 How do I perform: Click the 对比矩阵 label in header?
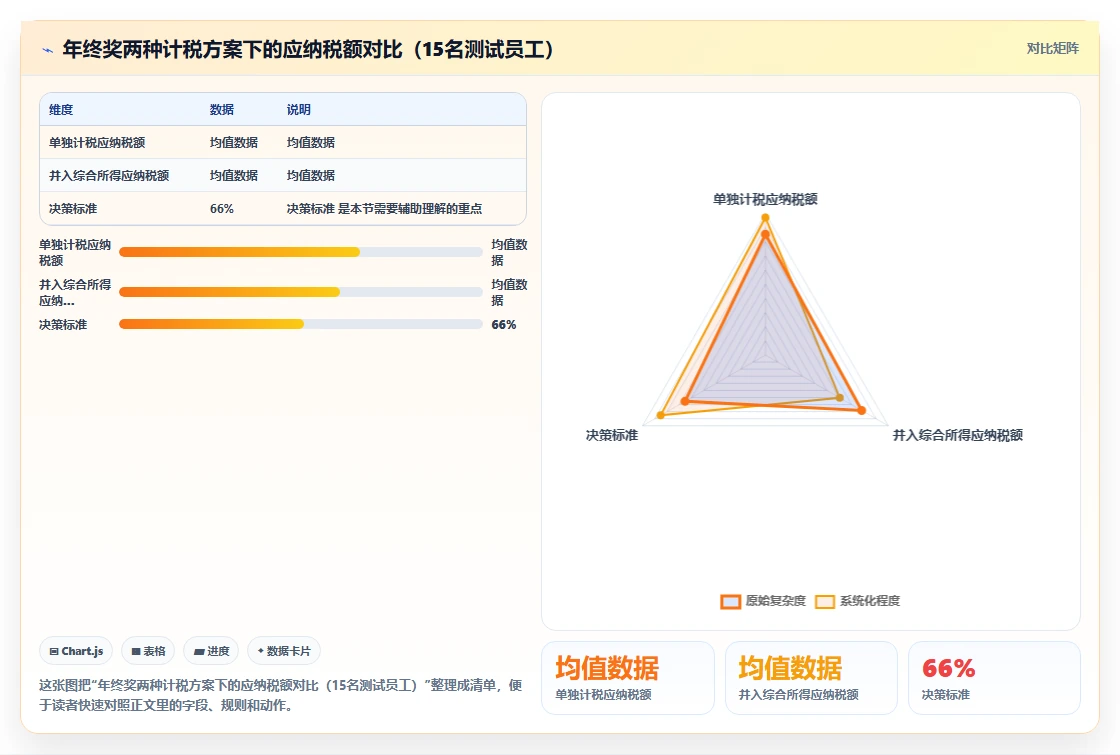[1052, 49]
